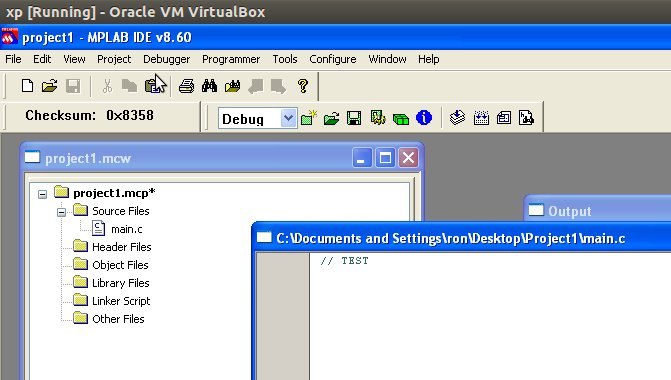The height and width of the screenshot is (380, 671).
Task: Maximize the project1.mcw window
Action: click(x=385, y=158)
